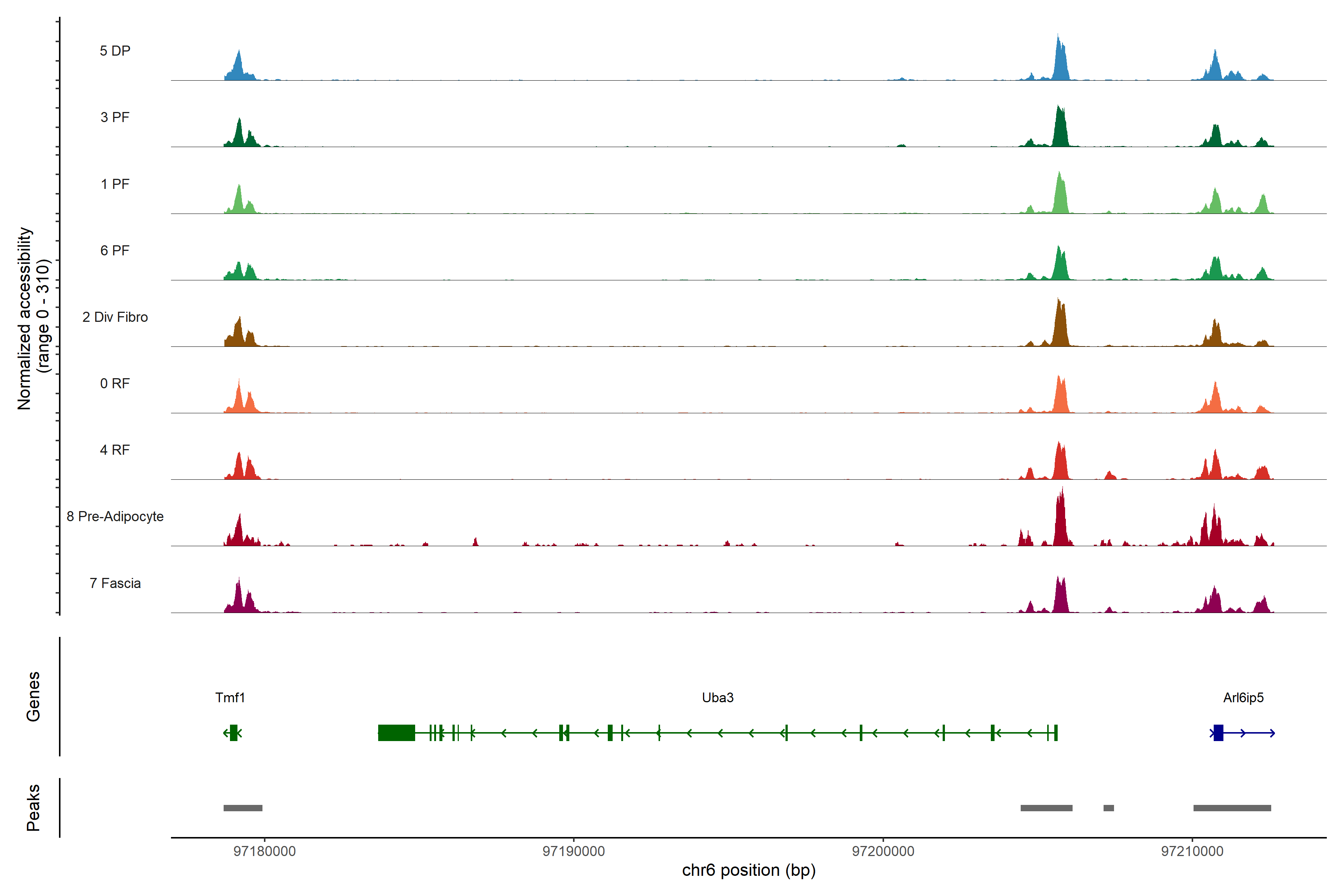Select the 8 Pre-Adipocyte track label
1344x896 pixels.
115,517
